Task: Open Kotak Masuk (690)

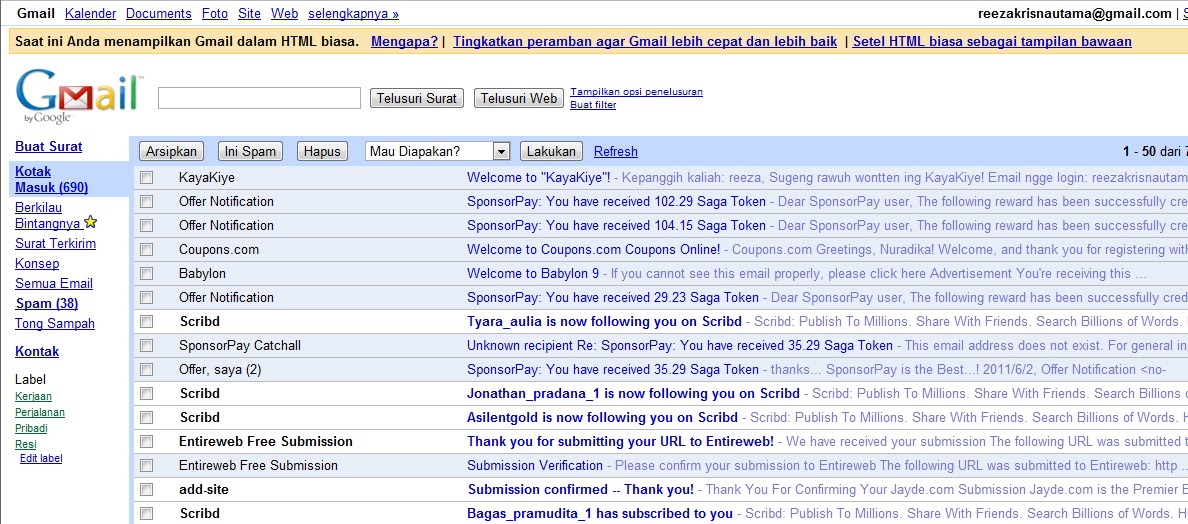Action: (52, 179)
